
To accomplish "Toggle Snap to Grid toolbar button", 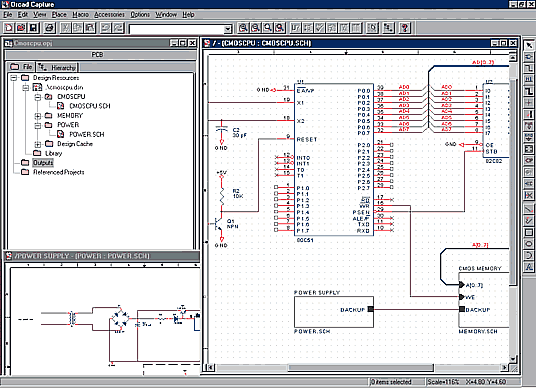I will 373,28.
